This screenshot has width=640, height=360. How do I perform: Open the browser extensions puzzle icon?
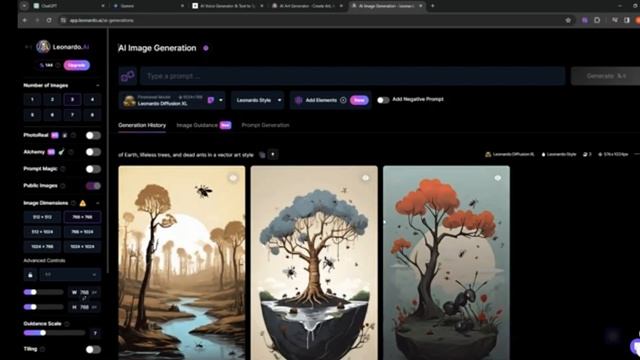597,20
